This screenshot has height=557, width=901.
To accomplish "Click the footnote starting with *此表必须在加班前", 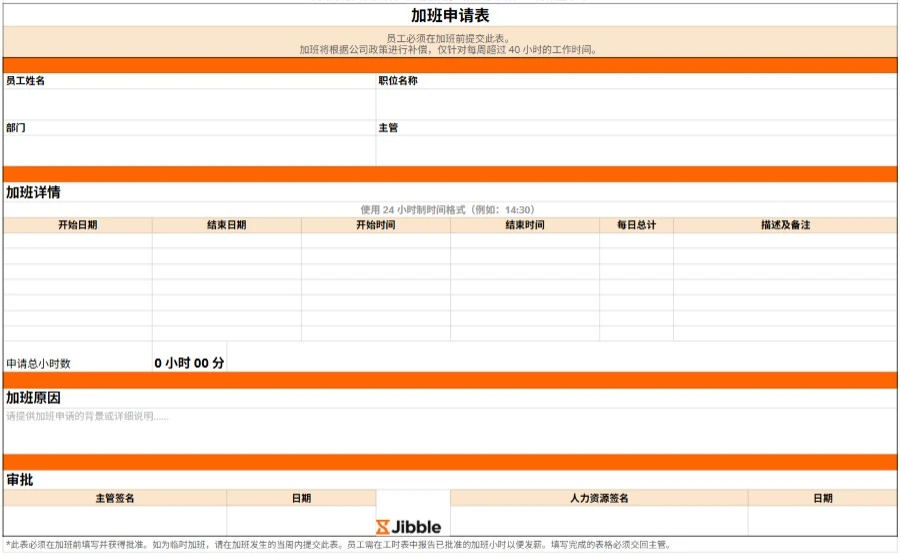I will coord(338,544).
